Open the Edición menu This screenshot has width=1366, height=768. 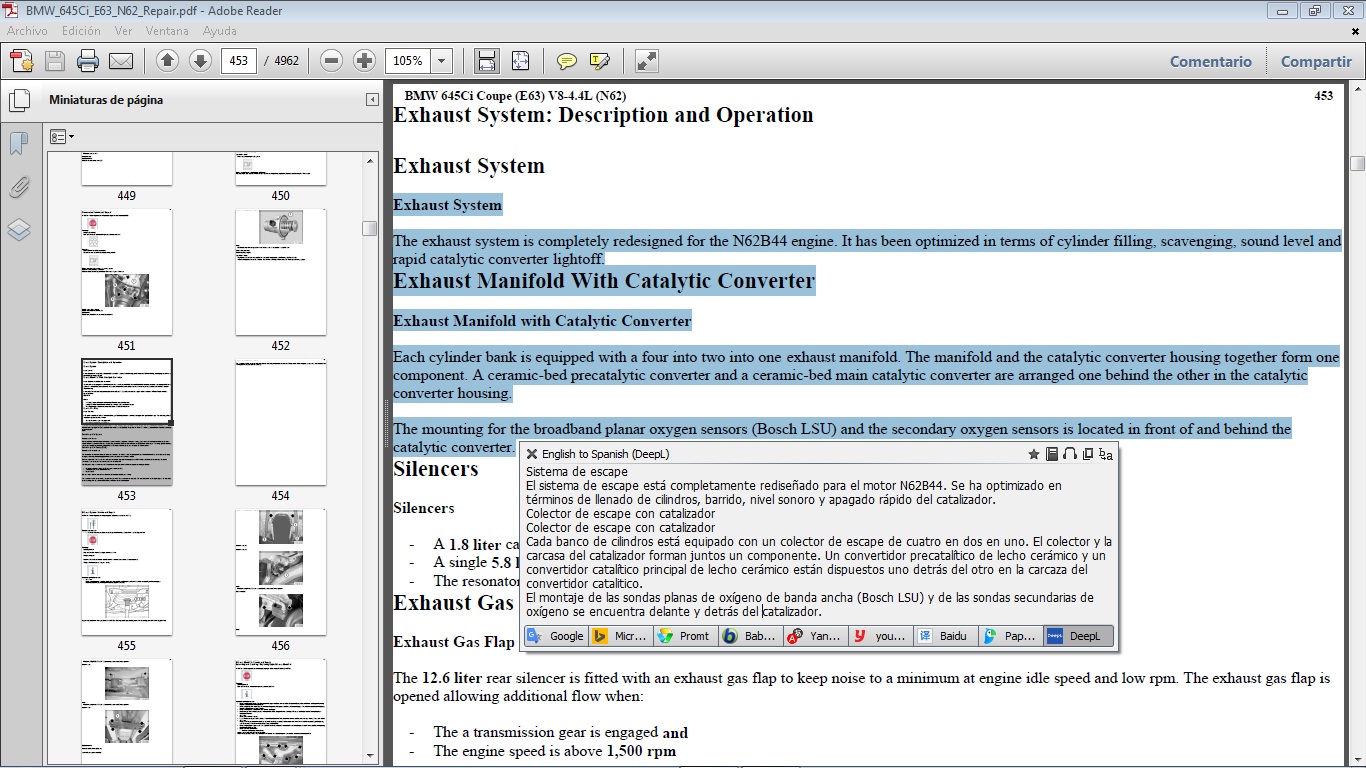(x=81, y=31)
